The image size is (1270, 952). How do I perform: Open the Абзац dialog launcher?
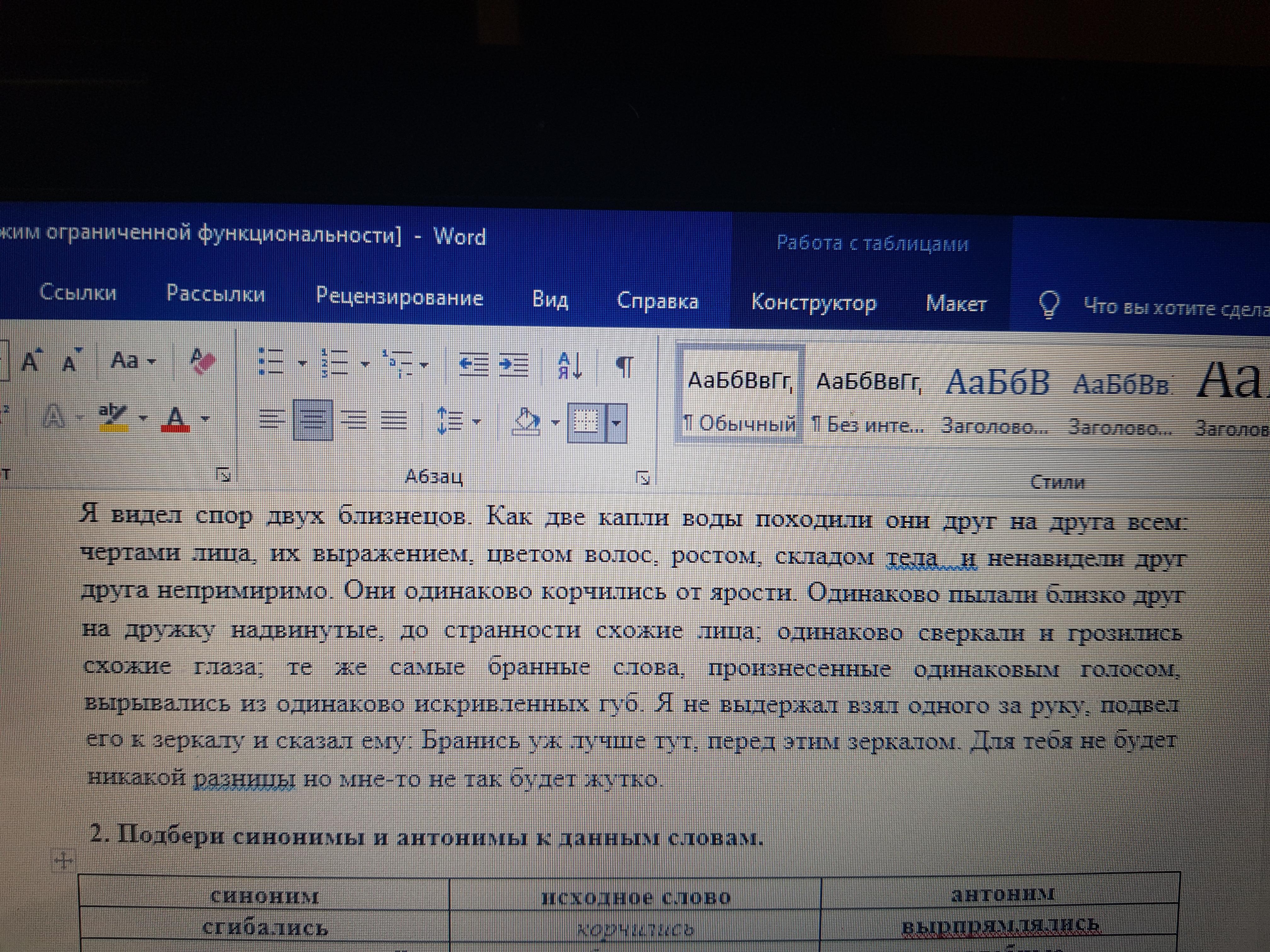(644, 478)
